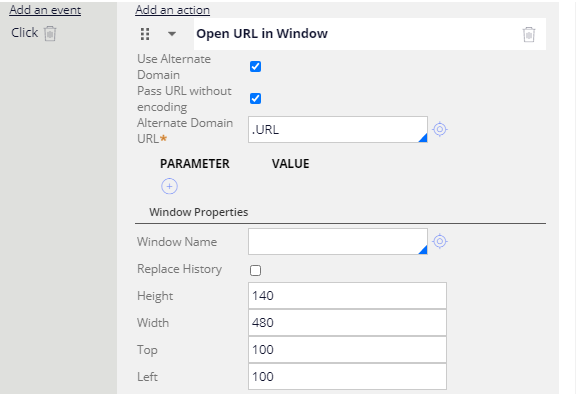Click the Add an event link
576x394 pixels.
click(45, 10)
